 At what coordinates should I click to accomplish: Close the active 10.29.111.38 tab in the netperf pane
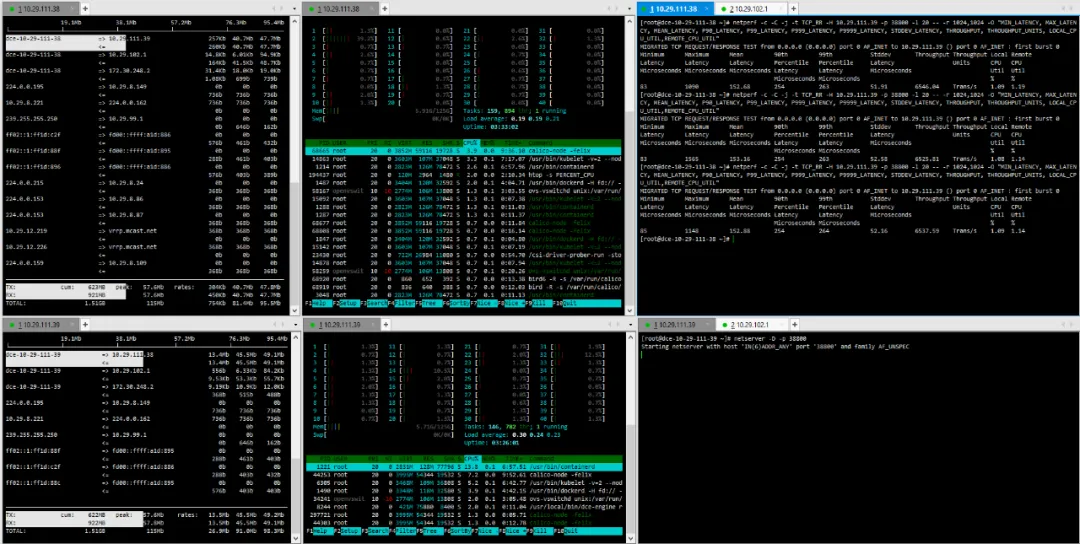(x=708, y=9)
